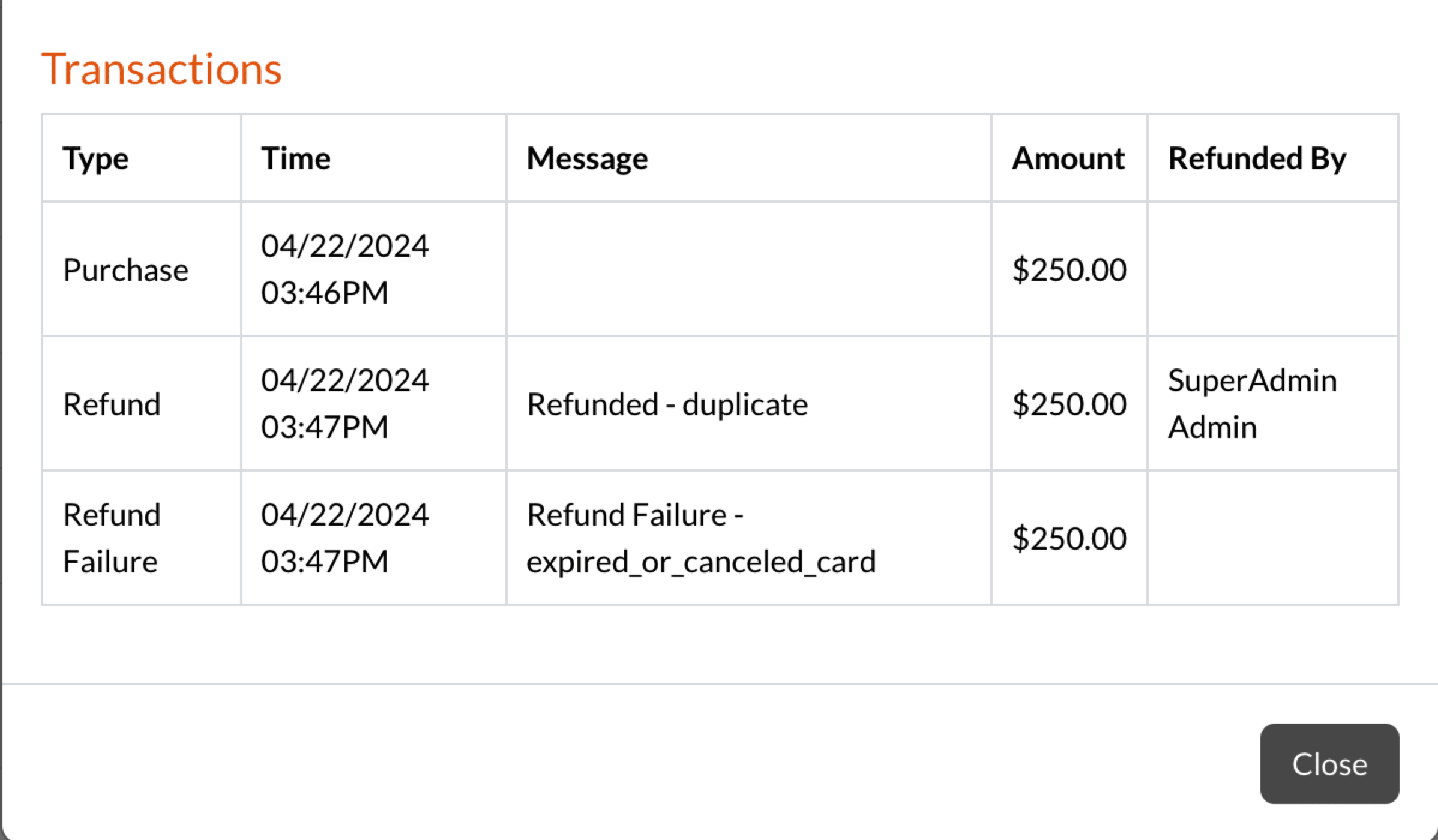
Task: Click the Purchase row's $250.00 amount
Action: point(1069,269)
